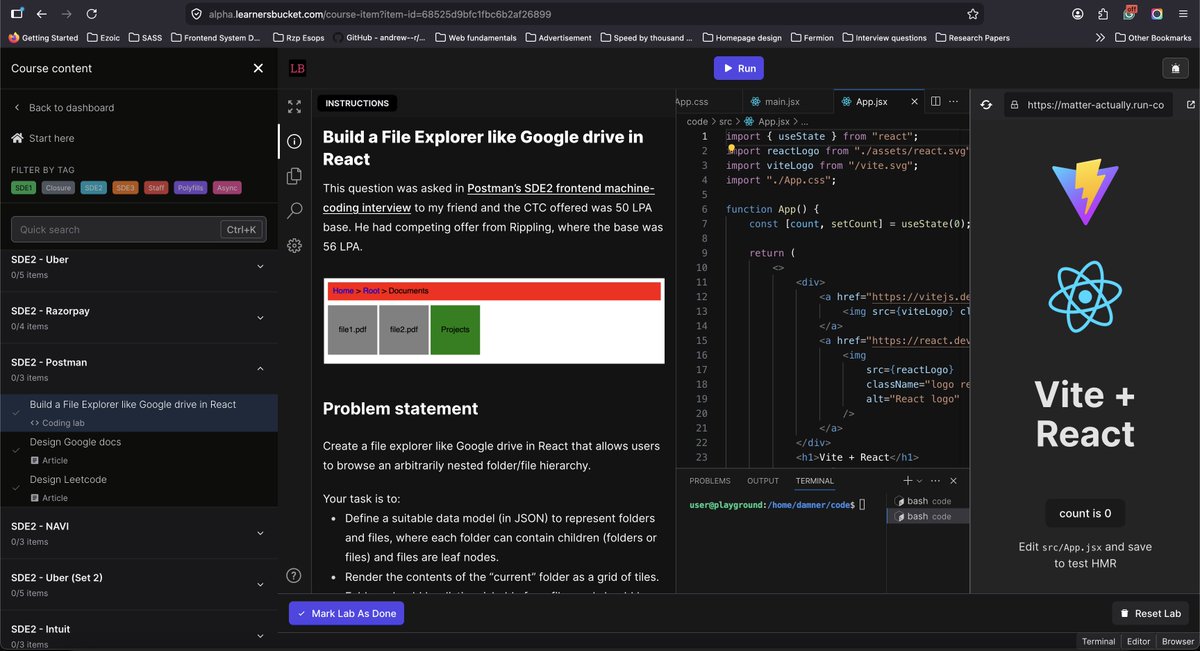
Task: Open the help question mark icon
Action: (x=294, y=575)
